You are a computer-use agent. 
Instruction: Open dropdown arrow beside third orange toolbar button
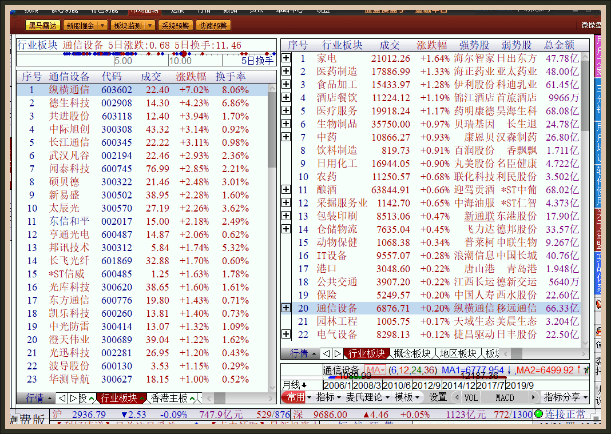tap(150, 25)
